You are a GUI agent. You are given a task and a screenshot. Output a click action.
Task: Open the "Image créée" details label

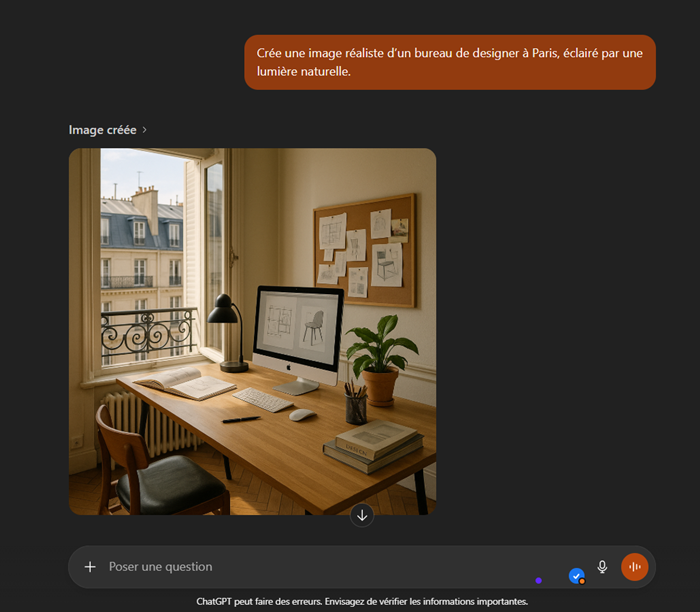point(102,130)
